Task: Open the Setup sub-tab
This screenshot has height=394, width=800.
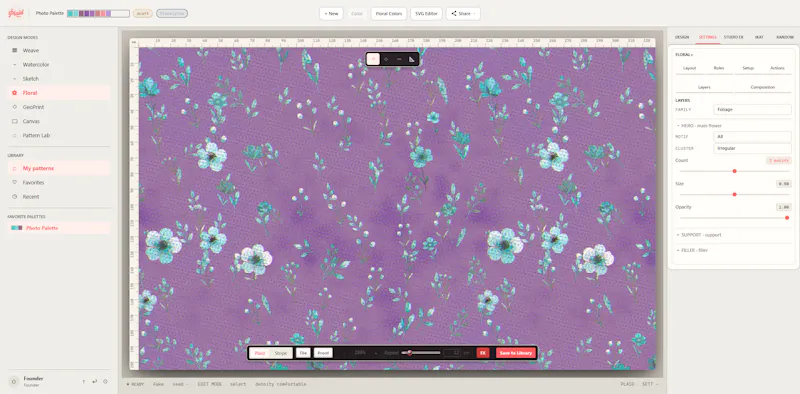Action: pyautogui.click(x=748, y=68)
